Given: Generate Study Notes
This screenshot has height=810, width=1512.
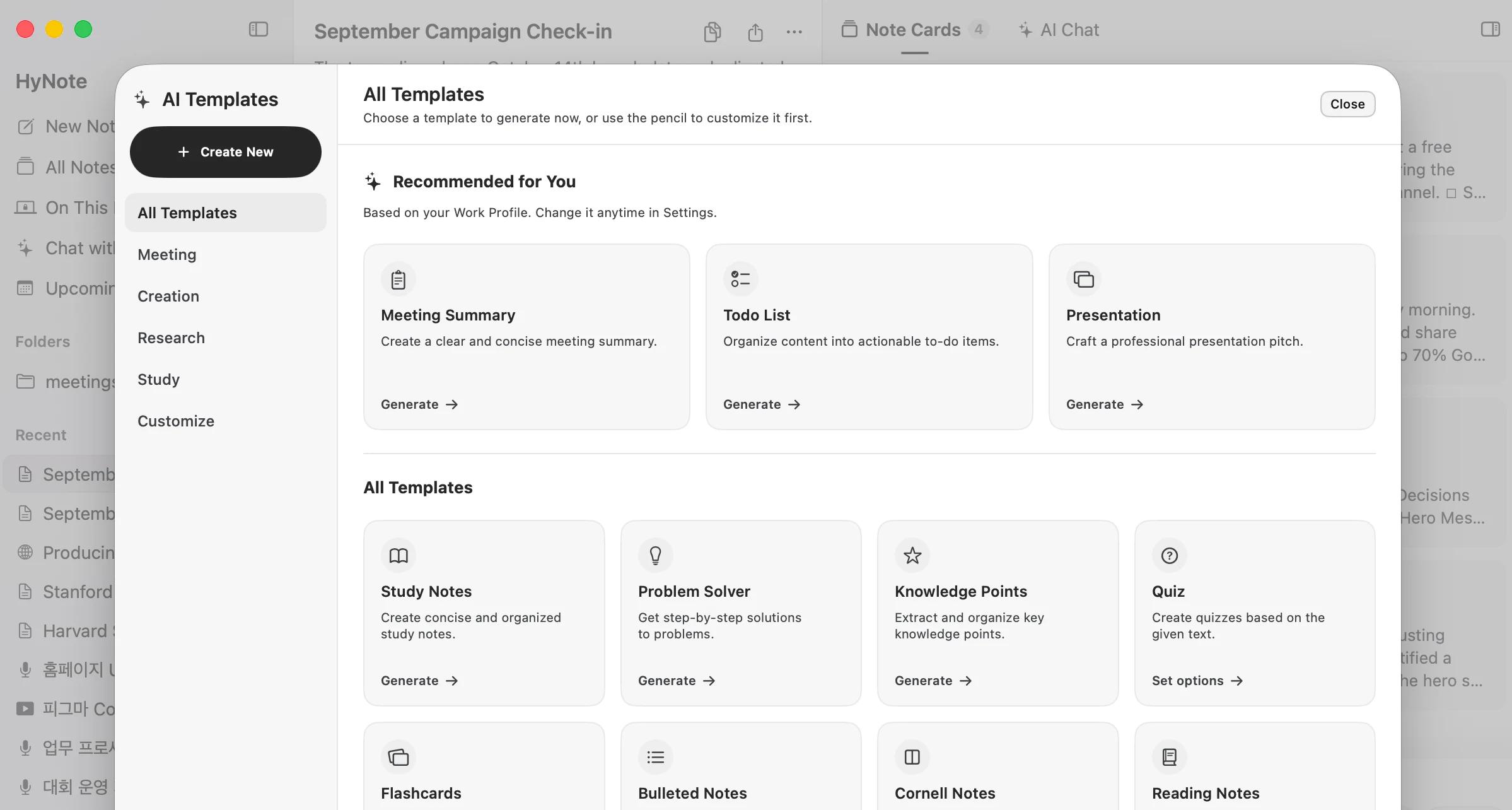Looking at the screenshot, I should pos(419,681).
